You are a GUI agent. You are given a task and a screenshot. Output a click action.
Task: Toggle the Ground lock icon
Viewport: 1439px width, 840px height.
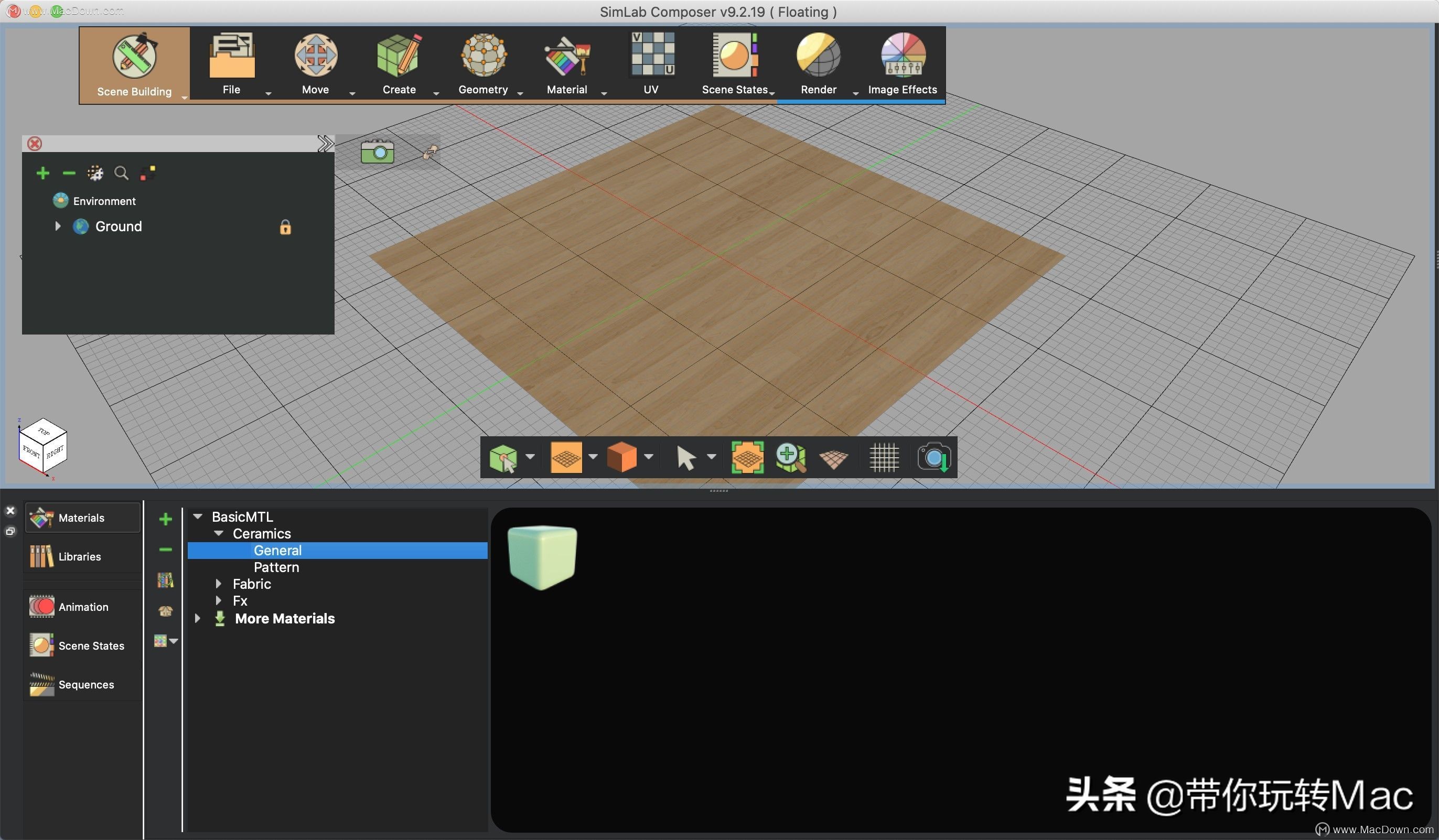click(285, 227)
